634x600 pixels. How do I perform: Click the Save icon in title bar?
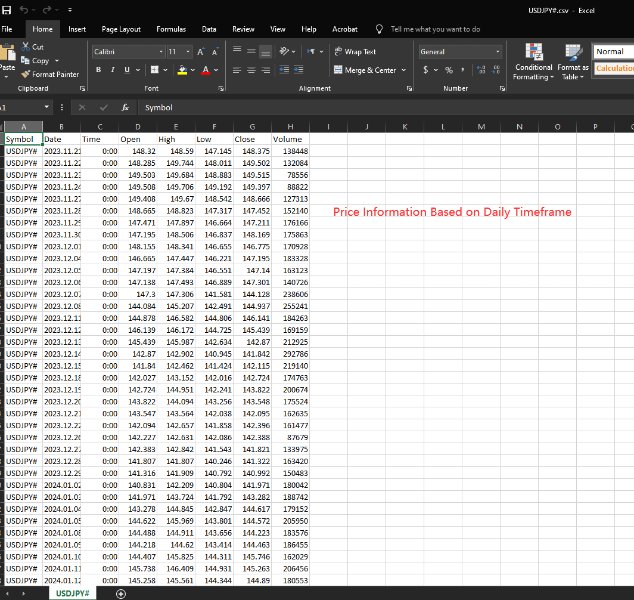[x=7, y=9]
